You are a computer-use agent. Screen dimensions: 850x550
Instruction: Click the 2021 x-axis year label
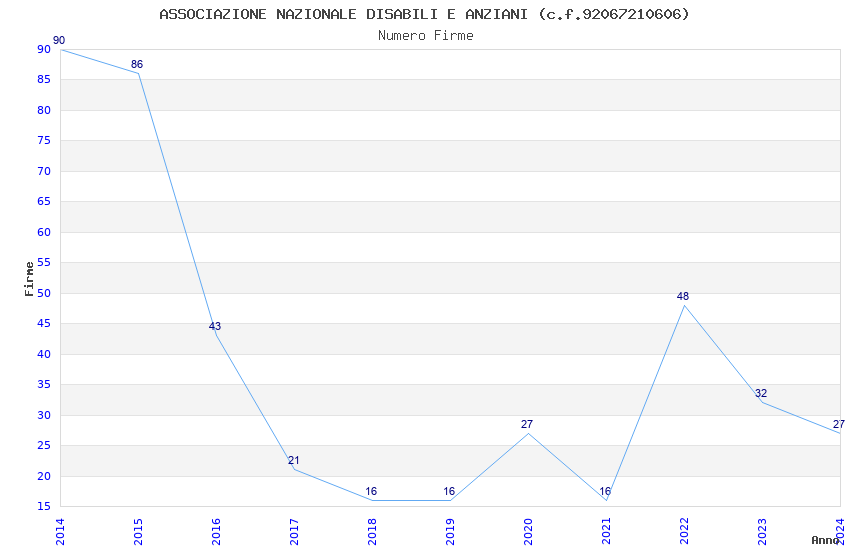(606, 531)
